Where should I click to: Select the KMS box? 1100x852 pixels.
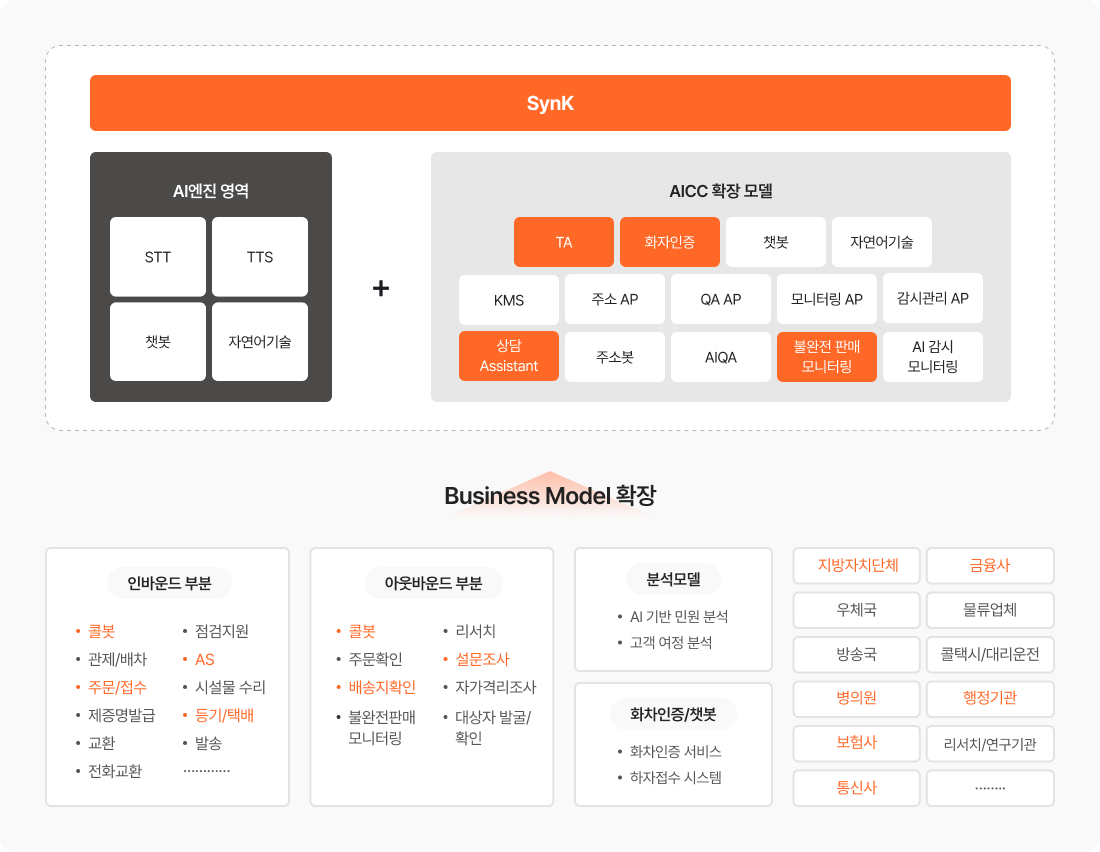coord(509,299)
